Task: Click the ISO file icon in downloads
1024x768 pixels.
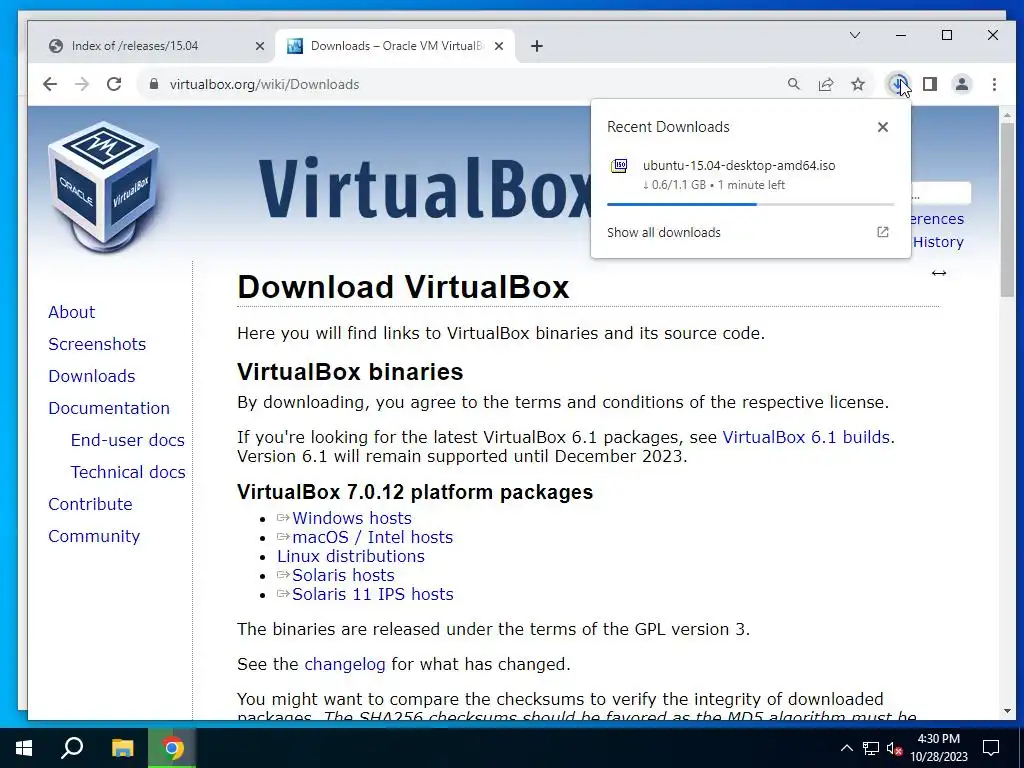Action: pos(619,166)
